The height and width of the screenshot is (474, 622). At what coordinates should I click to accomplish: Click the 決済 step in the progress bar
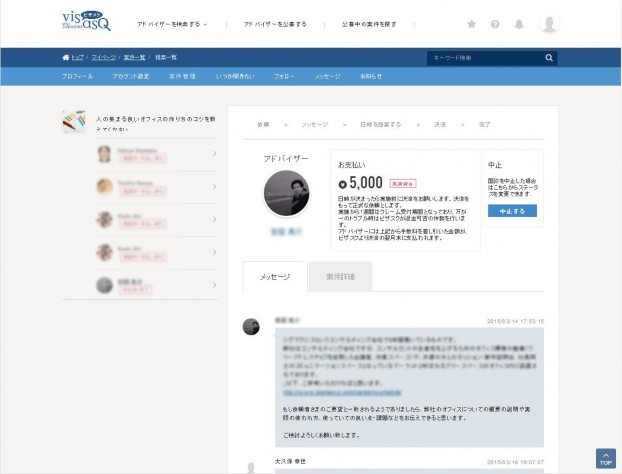[x=440, y=125]
